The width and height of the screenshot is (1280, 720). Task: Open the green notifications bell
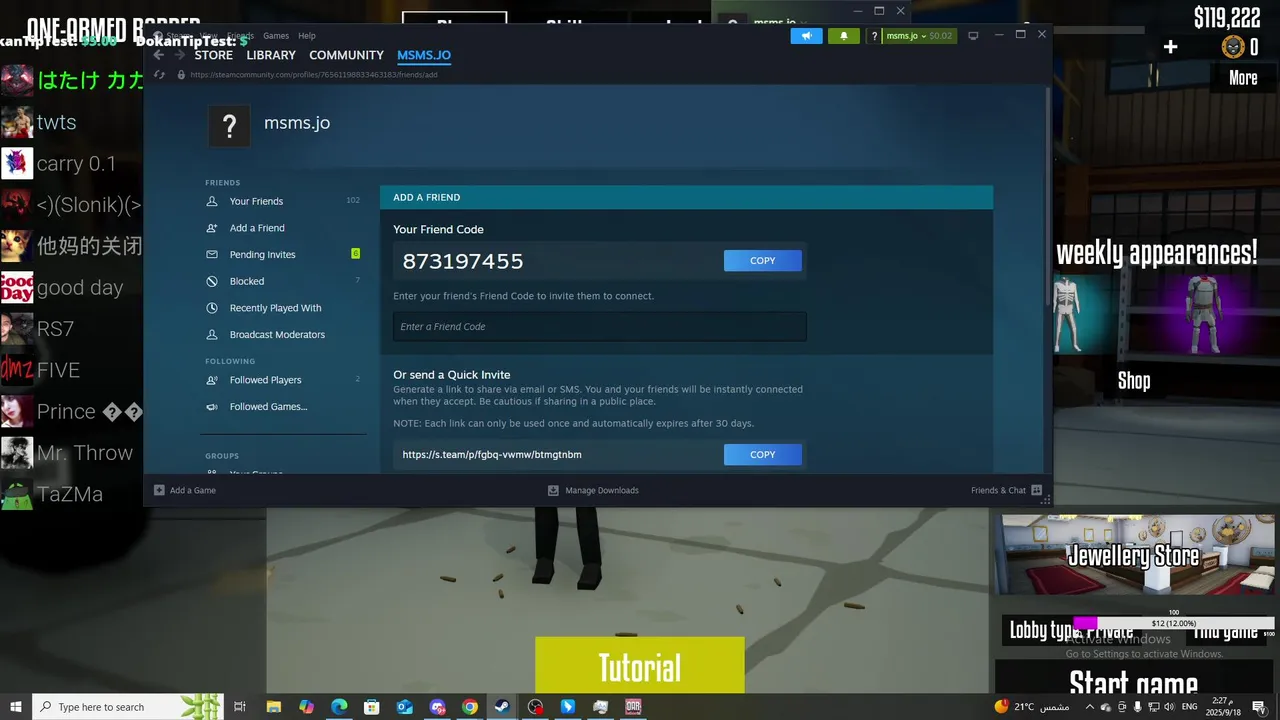pos(843,36)
